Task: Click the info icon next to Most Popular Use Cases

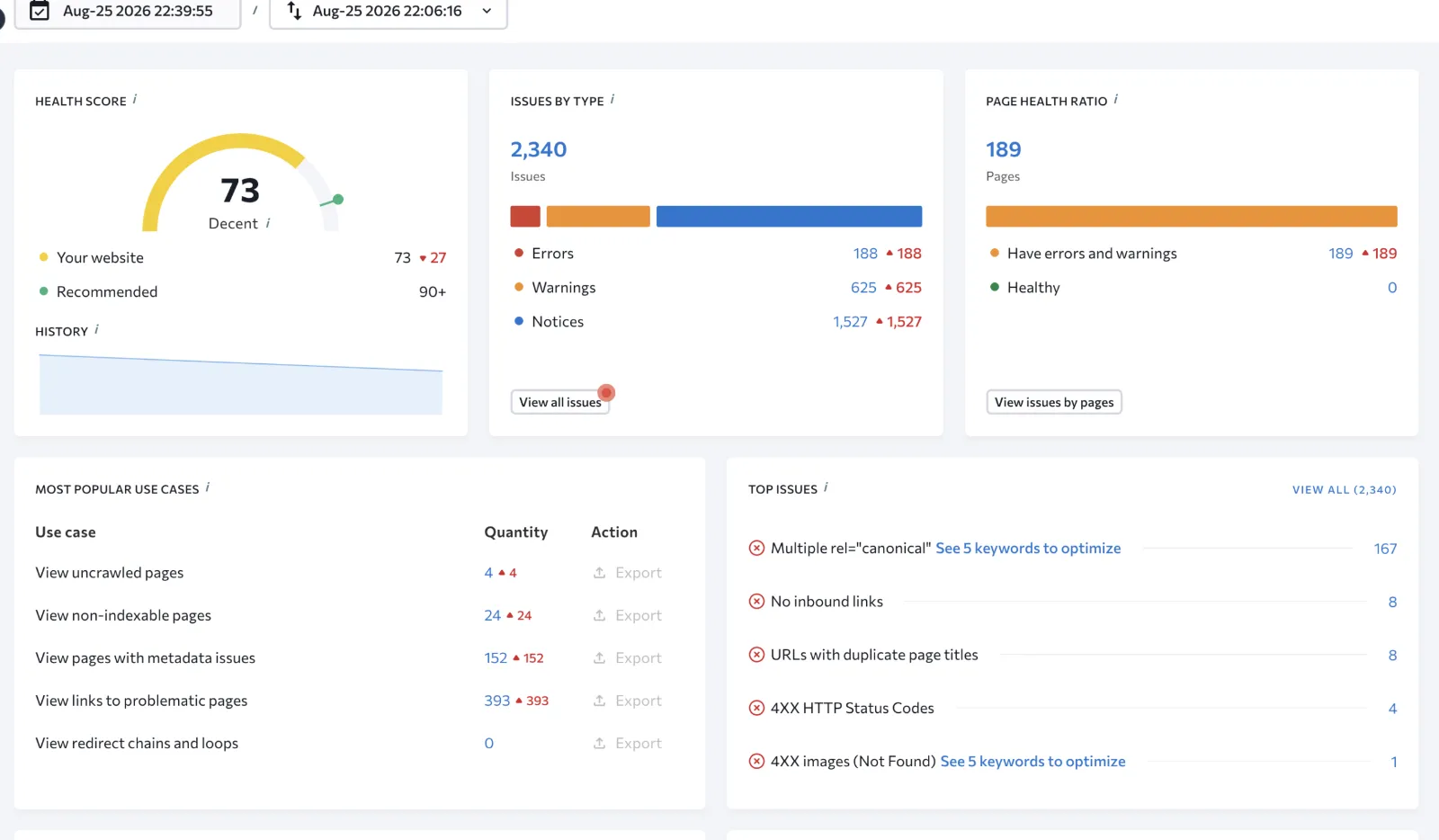Action: click(208, 487)
